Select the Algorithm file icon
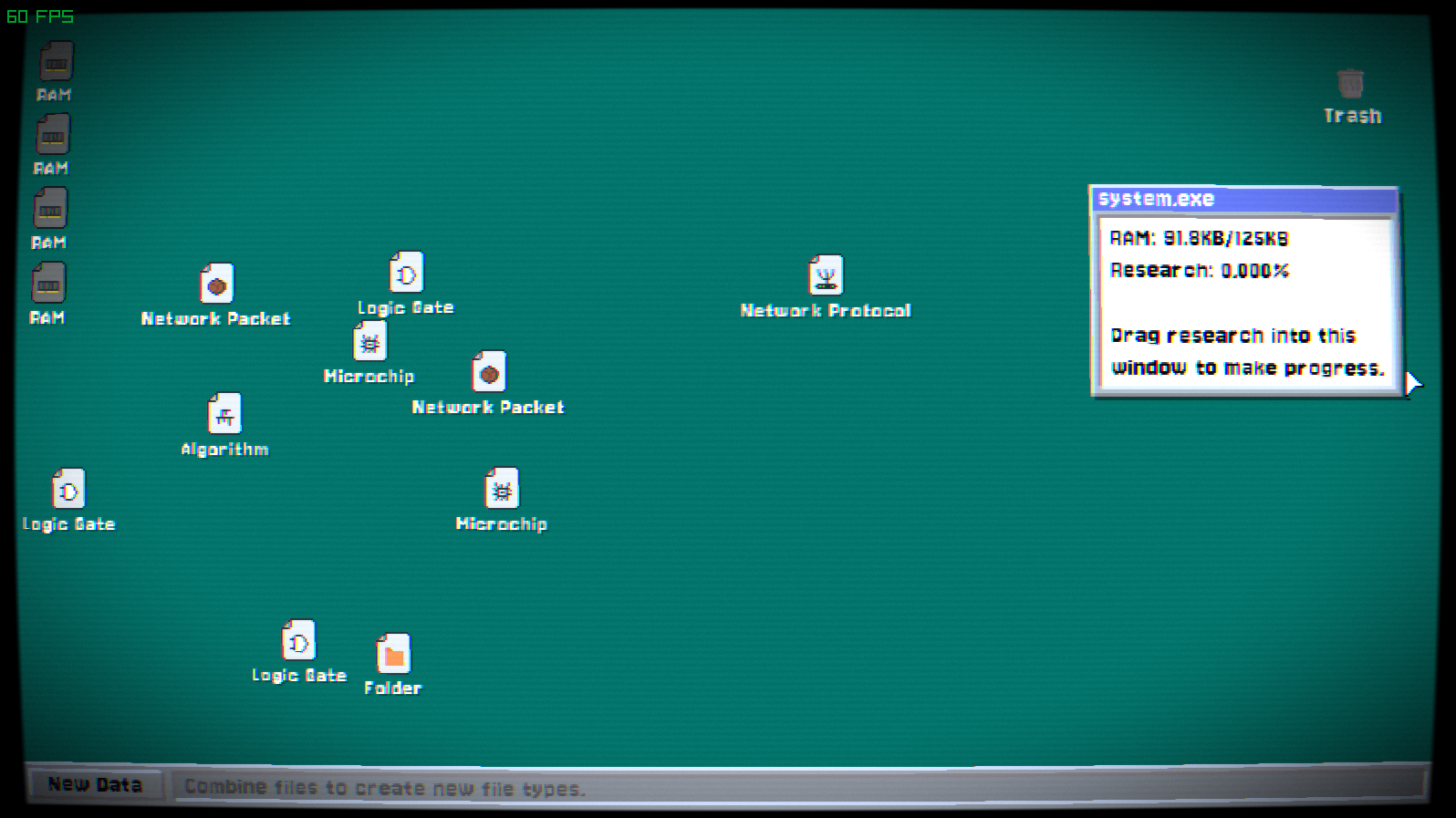This screenshot has height=818, width=1456. tap(224, 415)
